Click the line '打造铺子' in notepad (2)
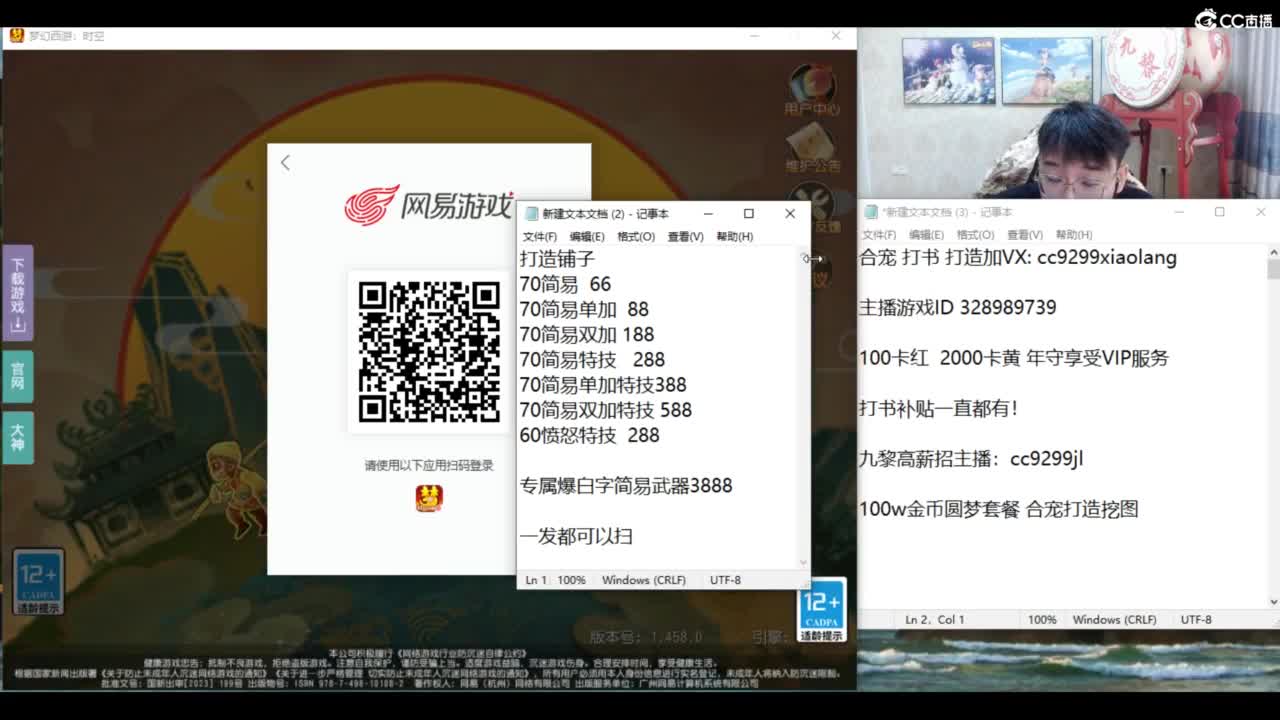 (557, 259)
